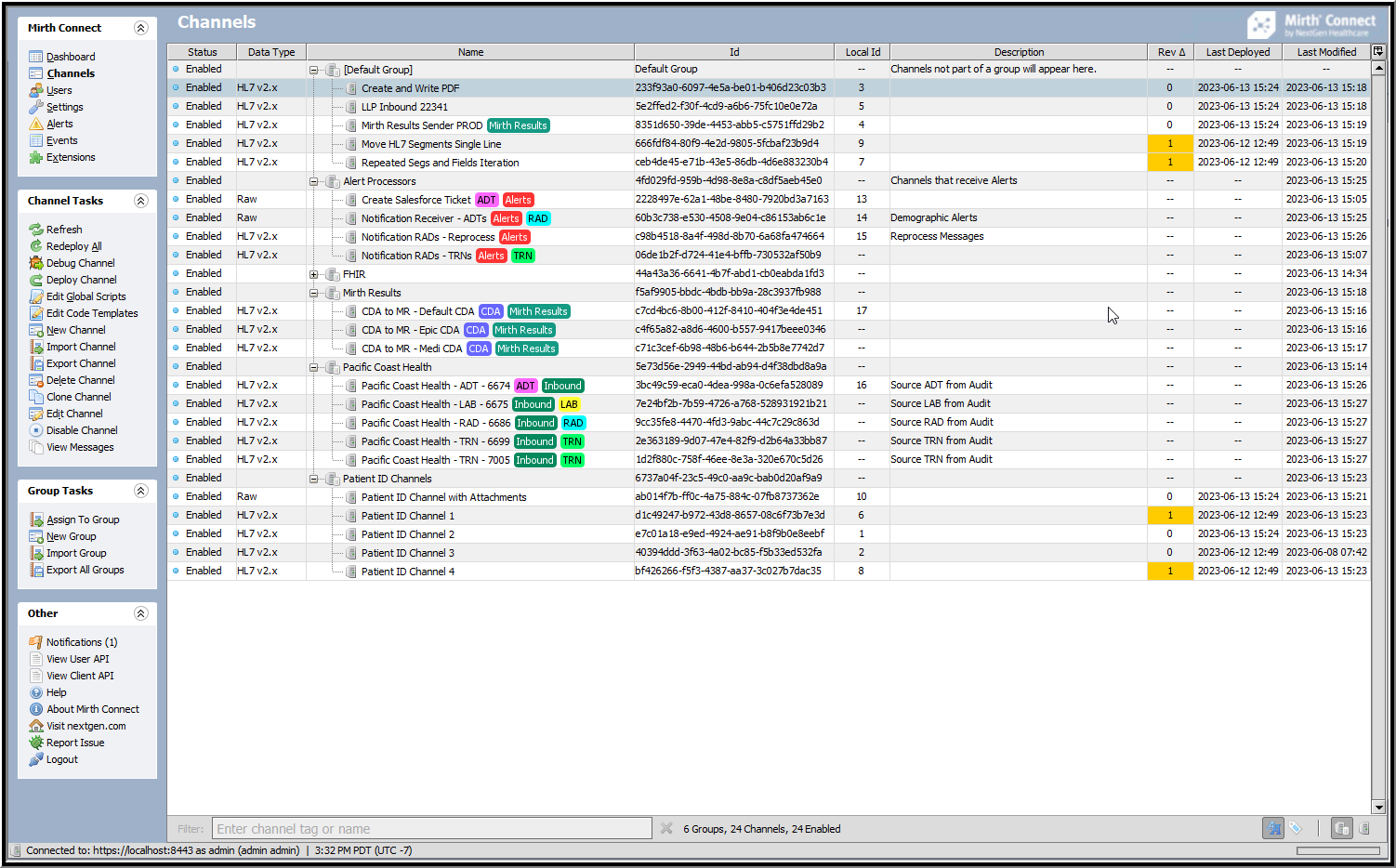Go to Settings in Mirth Connect panel
This screenshot has width=1396, height=868.
tap(64, 107)
